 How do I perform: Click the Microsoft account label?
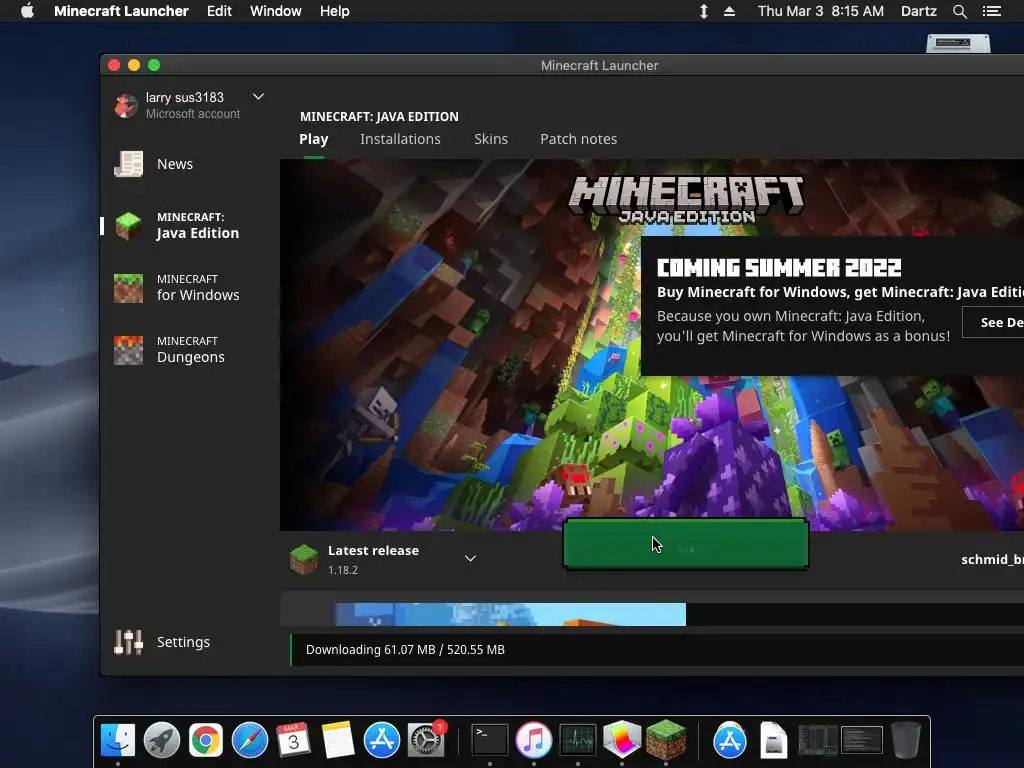[193, 114]
